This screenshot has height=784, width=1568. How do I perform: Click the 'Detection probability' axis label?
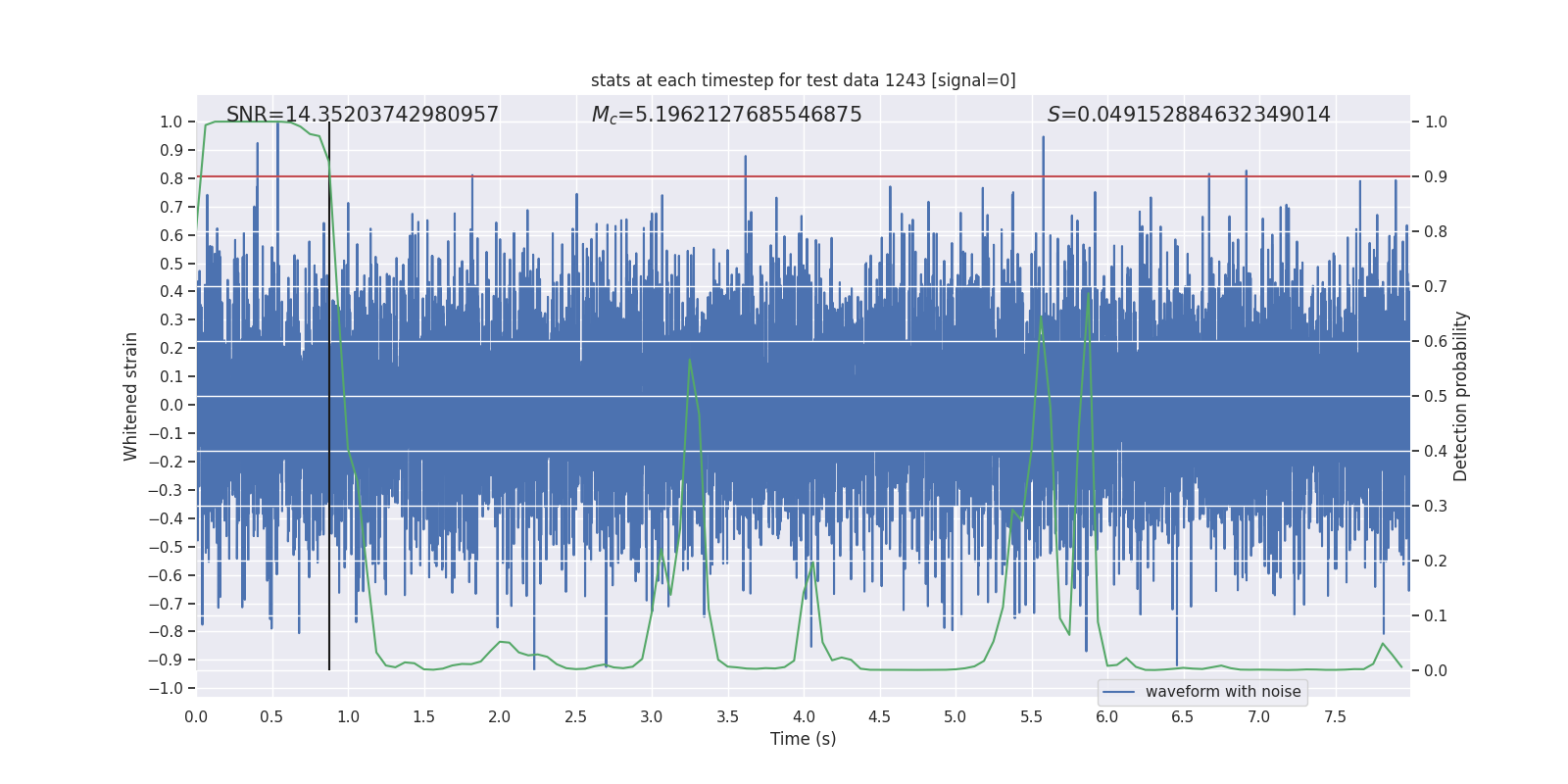coord(1461,396)
